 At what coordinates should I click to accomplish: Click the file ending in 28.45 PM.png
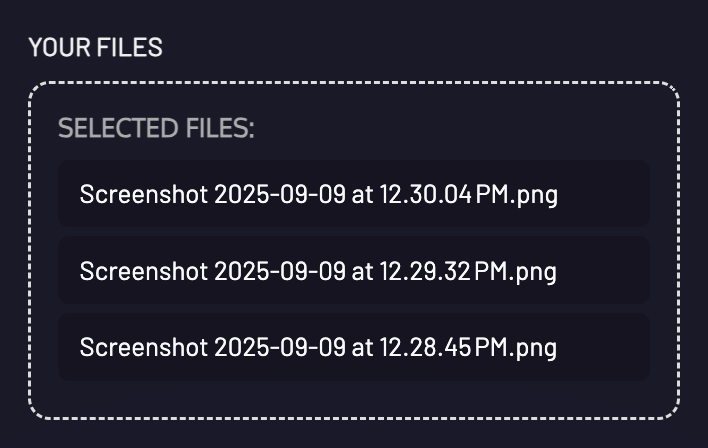pyautogui.click(x=318, y=347)
